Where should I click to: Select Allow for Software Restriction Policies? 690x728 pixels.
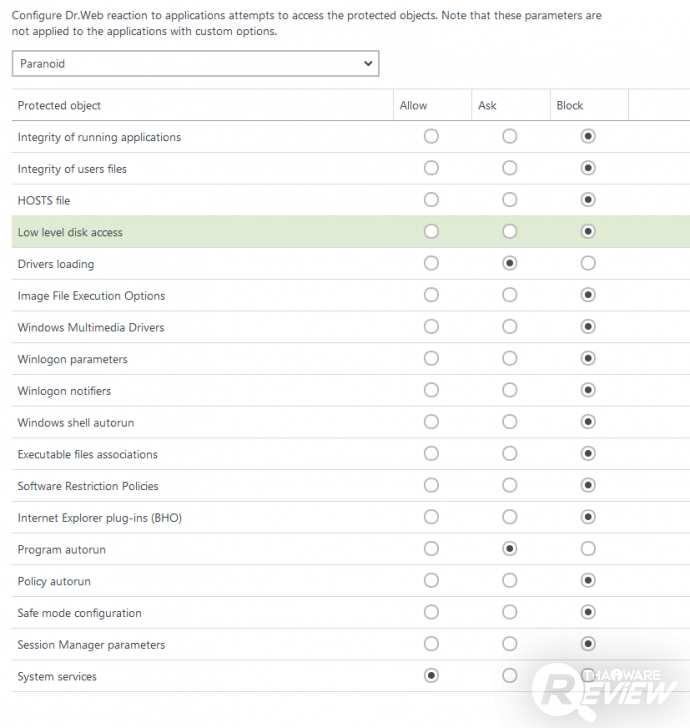tap(431, 486)
